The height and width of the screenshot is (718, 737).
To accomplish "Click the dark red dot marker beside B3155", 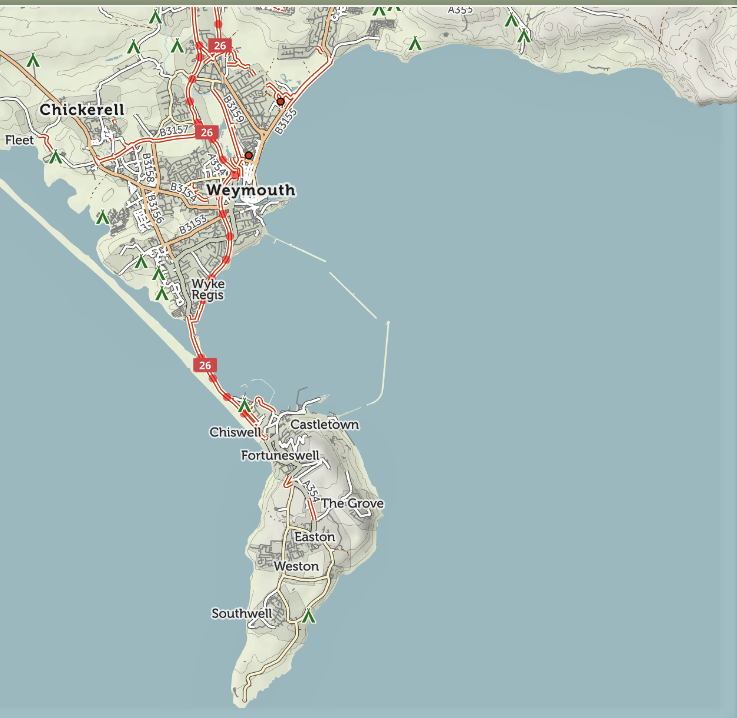I will click(x=280, y=101).
